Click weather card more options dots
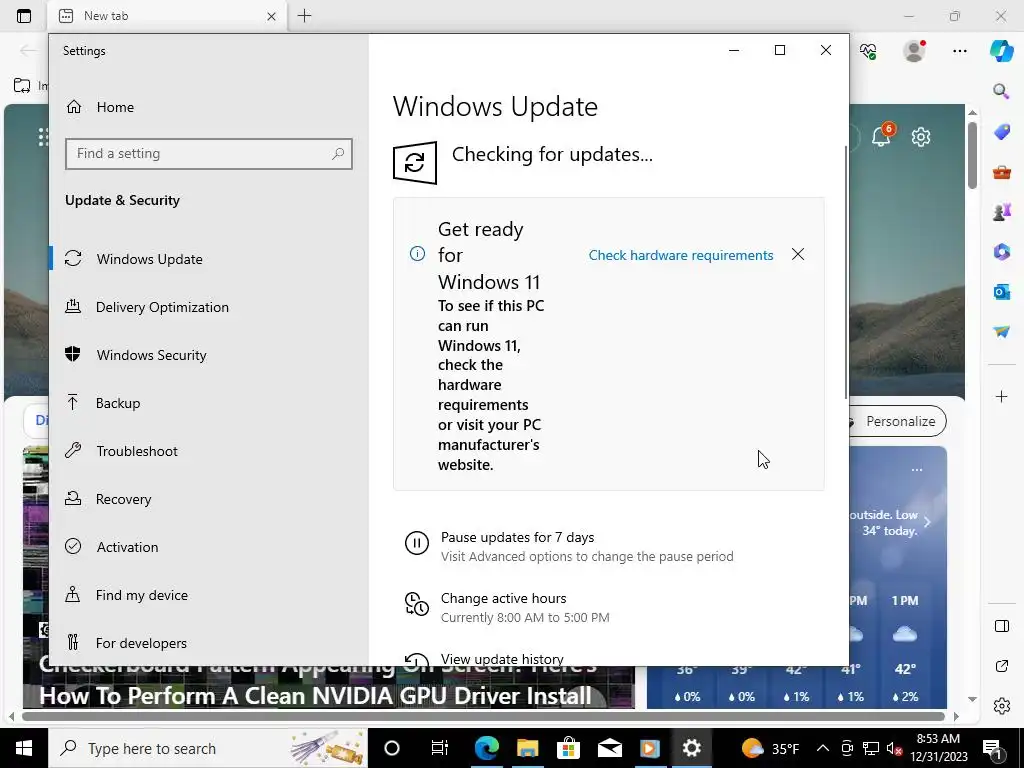 [916, 470]
